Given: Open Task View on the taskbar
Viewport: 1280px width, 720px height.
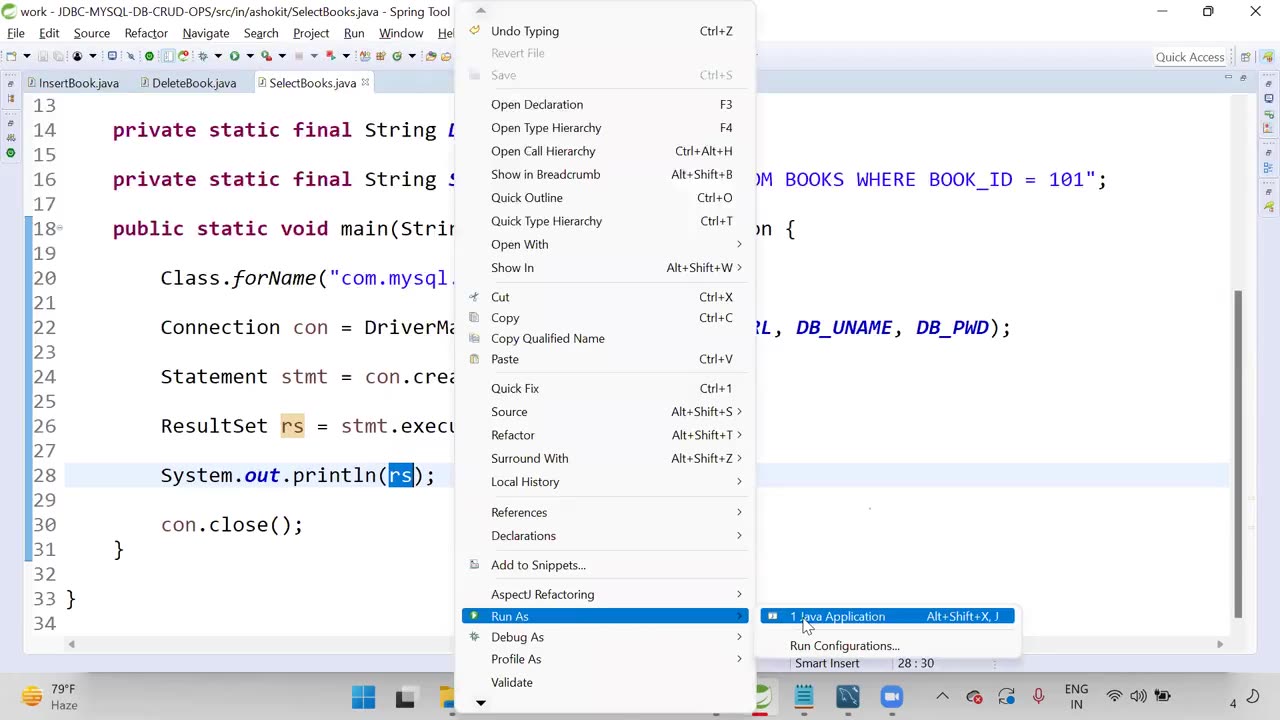Looking at the screenshot, I should click(x=405, y=696).
